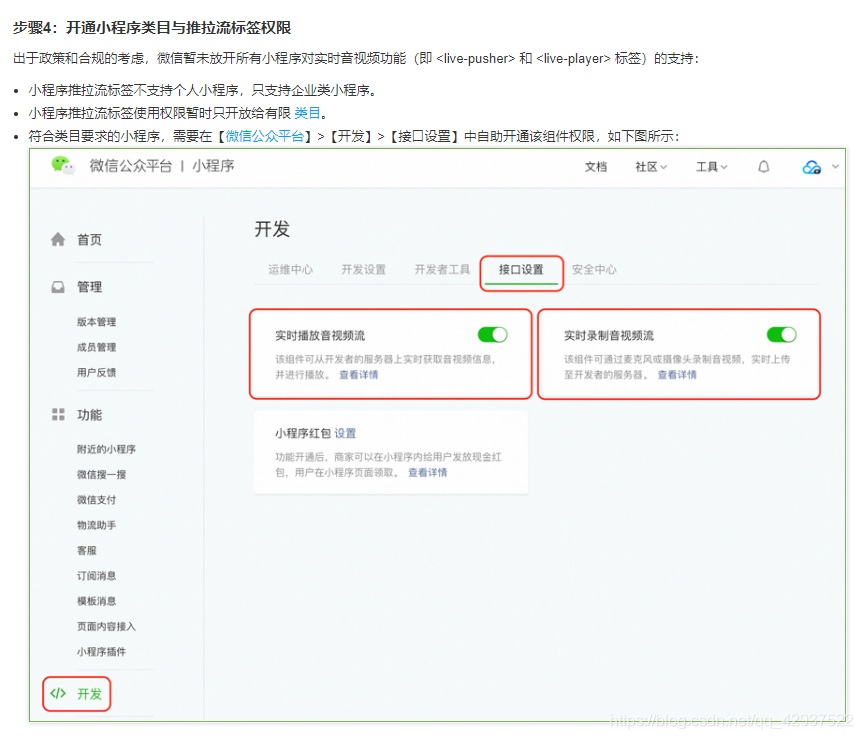The width and height of the screenshot is (863, 739).
Task: Select 微信支付 in the sidebar
Action: 96,499
